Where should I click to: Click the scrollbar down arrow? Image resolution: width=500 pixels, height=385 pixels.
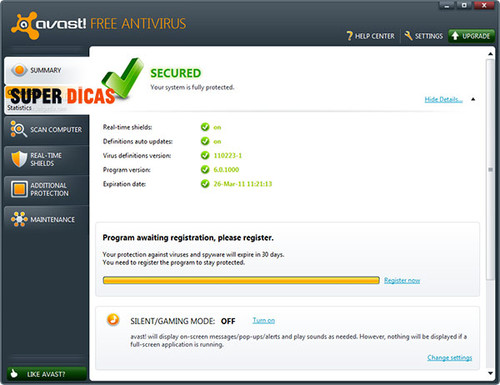click(490, 373)
